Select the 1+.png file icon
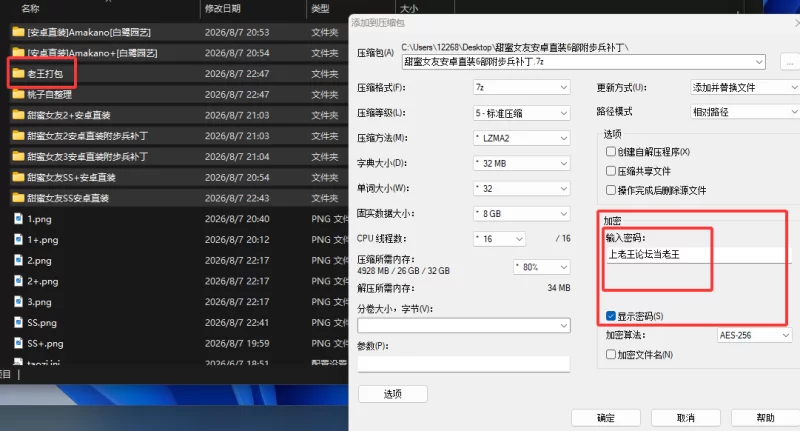Viewport: 800px width, 431px height. 18,240
